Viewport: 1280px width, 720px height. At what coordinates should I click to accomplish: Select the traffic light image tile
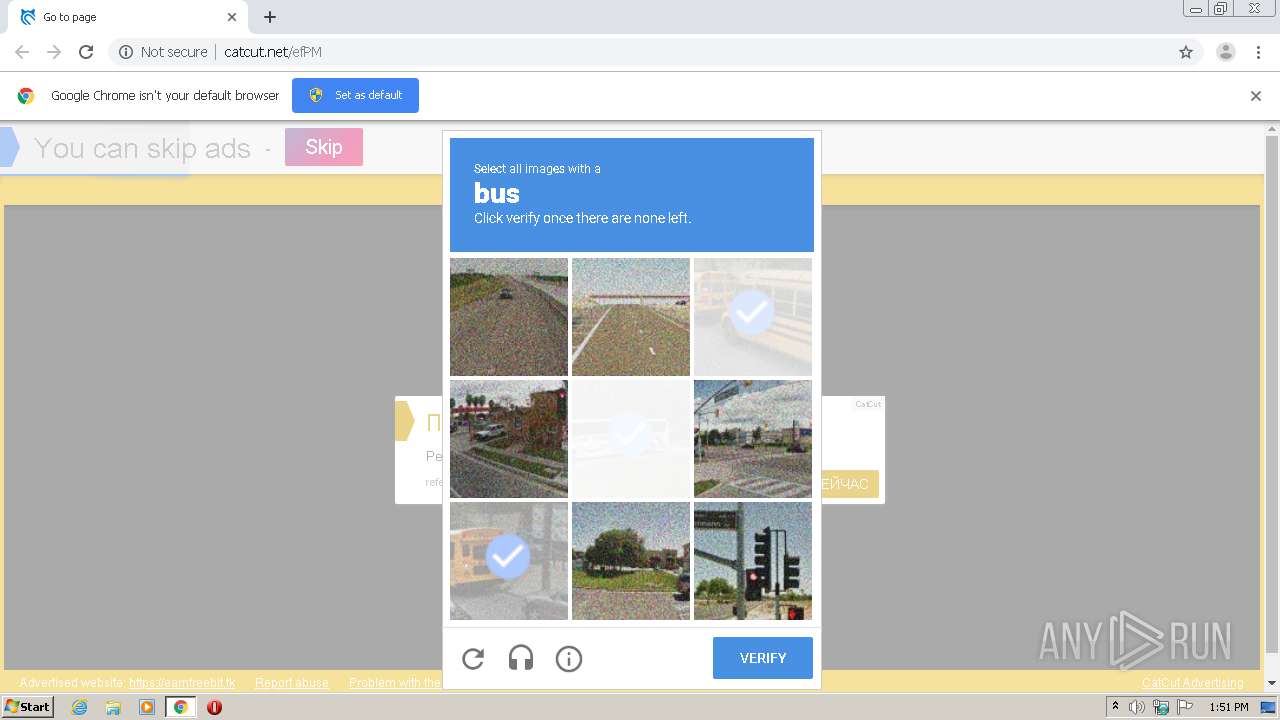pos(753,561)
